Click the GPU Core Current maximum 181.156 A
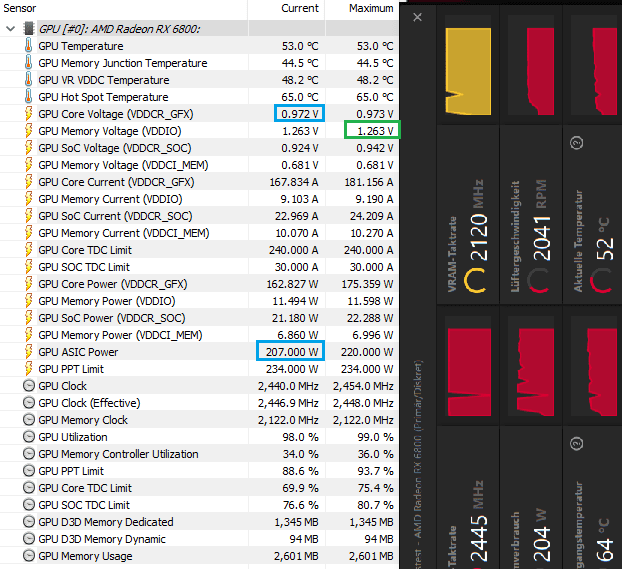The height and width of the screenshot is (569, 622). click(x=369, y=182)
